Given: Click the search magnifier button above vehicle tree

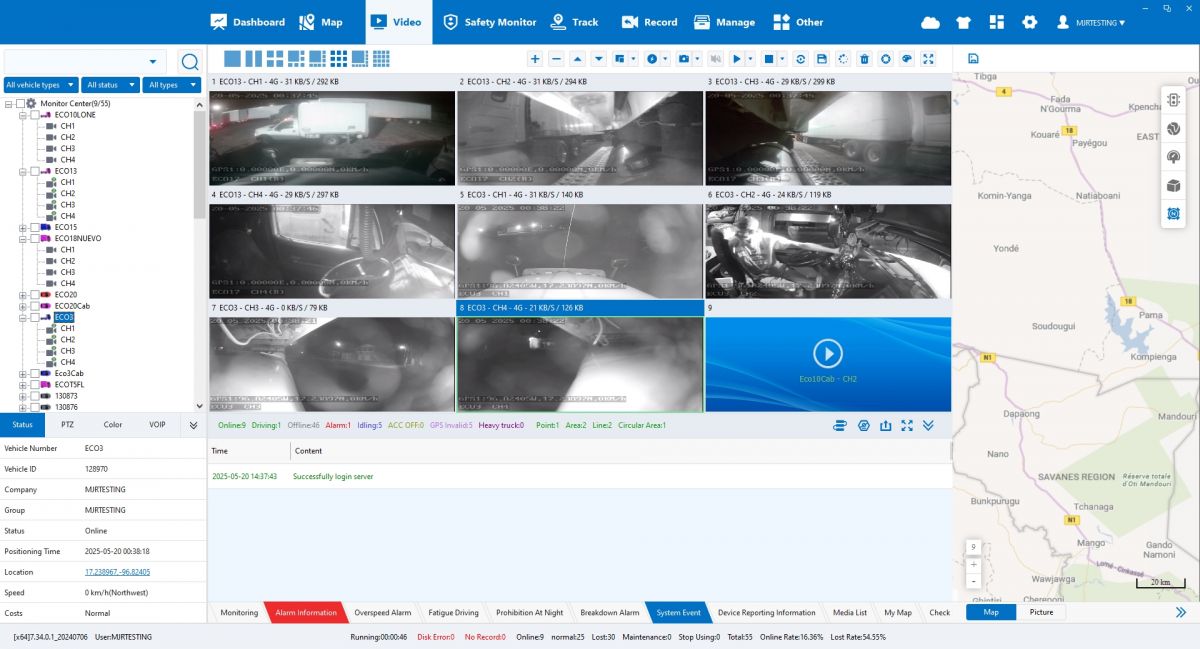Looking at the screenshot, I should pyautogui.click(x=189, y=61).
